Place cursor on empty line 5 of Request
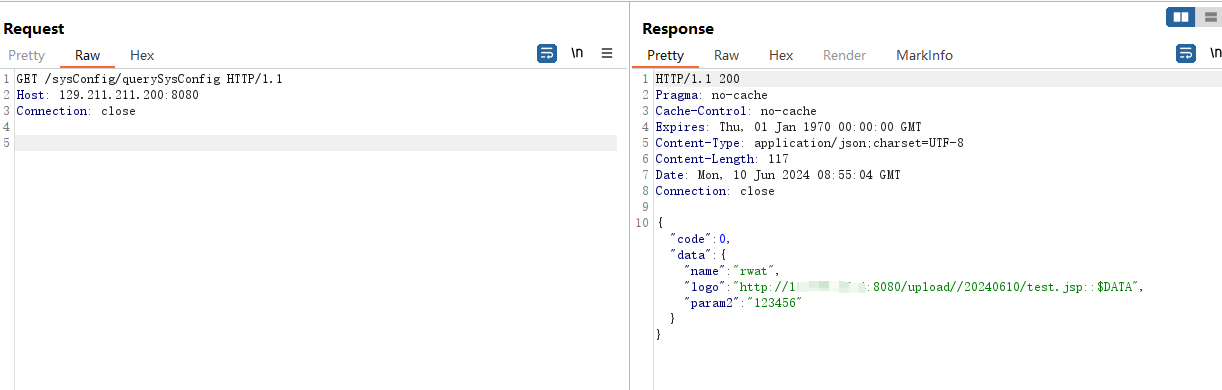 point(316,143)
